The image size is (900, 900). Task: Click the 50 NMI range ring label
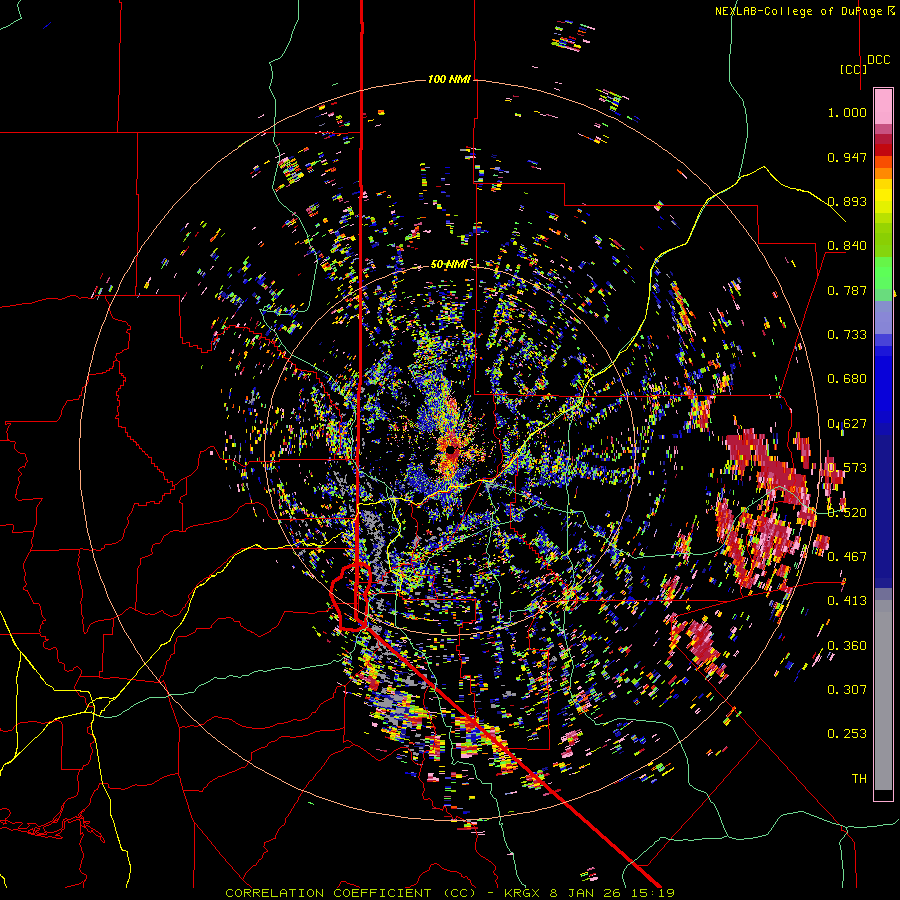click(x=449, y=265)
